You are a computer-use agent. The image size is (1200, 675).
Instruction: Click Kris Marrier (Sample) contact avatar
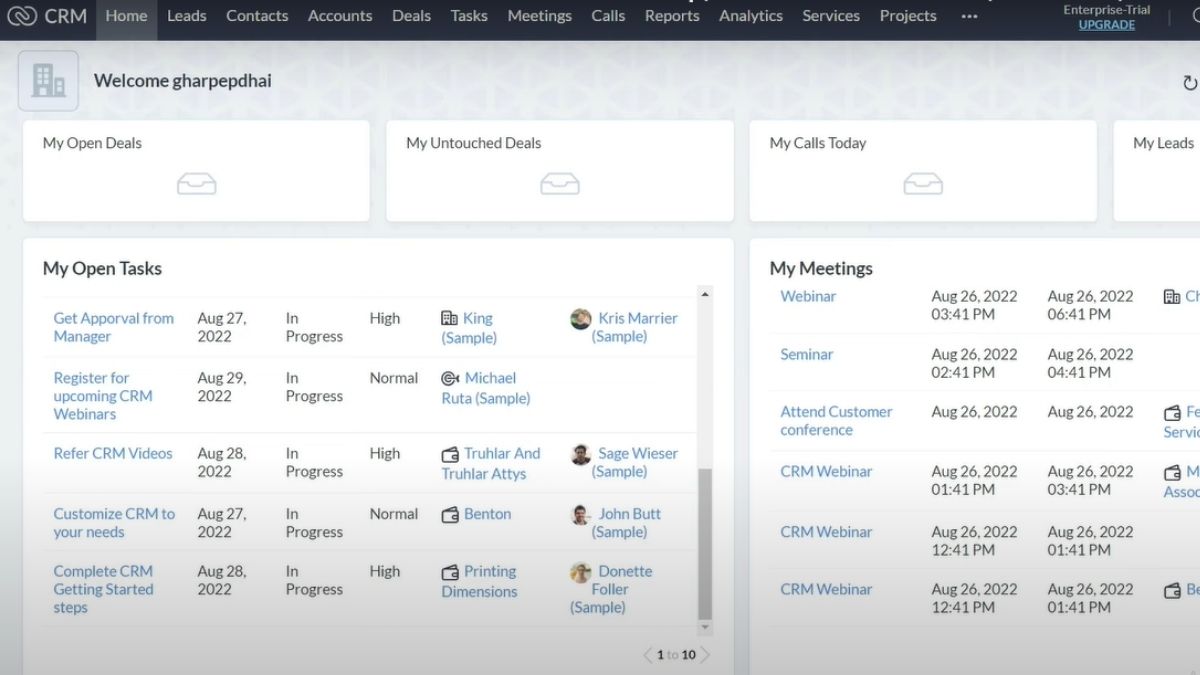[x=580, y=318]
